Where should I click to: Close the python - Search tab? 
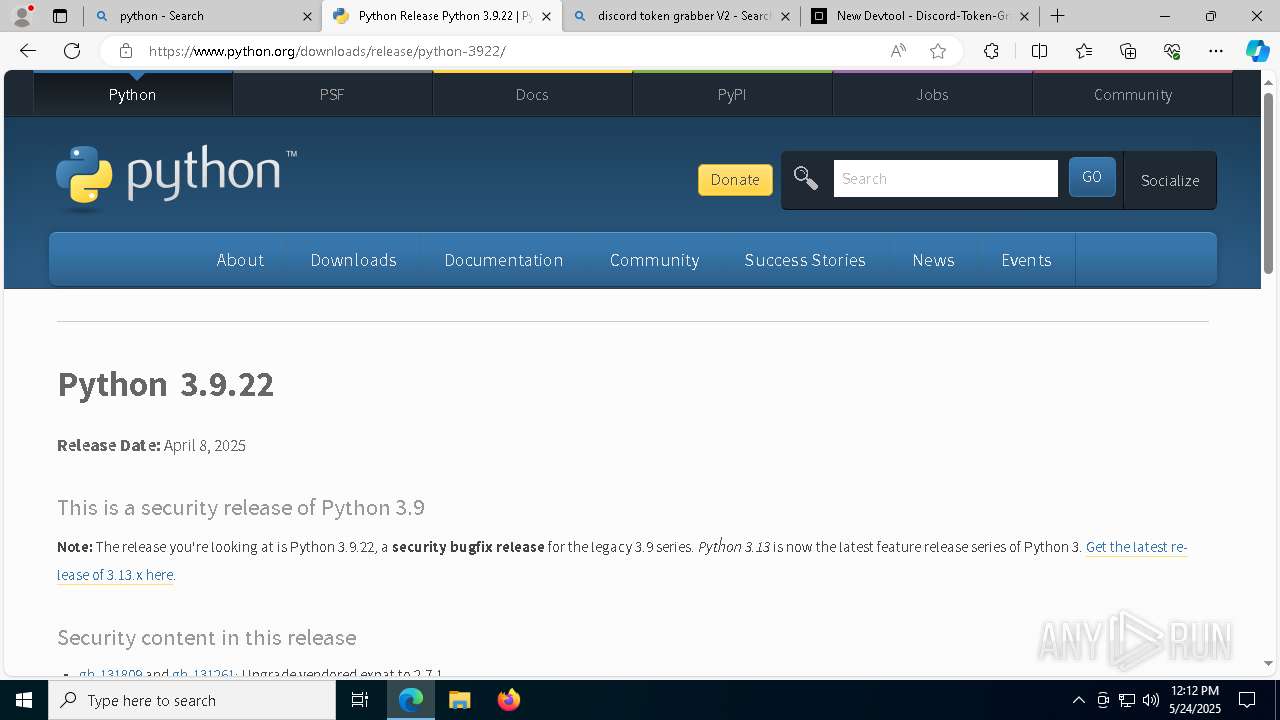(x=307, y=16)
